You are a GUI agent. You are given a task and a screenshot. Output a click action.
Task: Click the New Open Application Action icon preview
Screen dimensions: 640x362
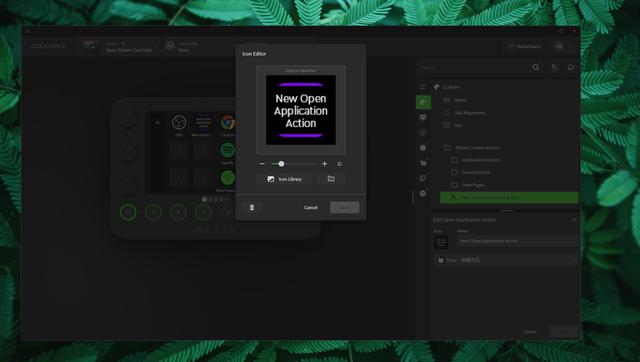coord(301,110)
